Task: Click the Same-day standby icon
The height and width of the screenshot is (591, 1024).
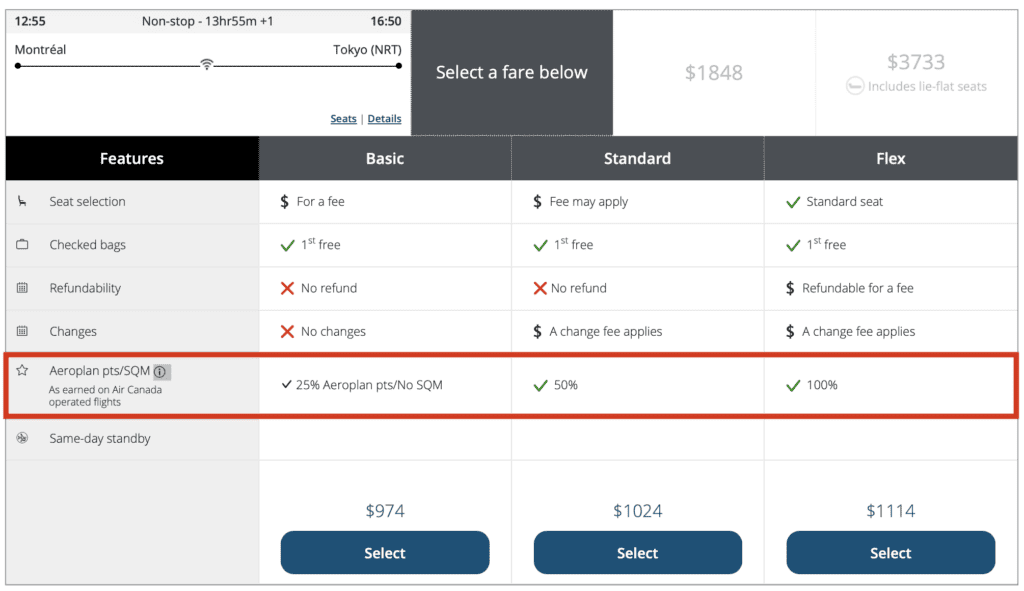Action: [22, 438]
